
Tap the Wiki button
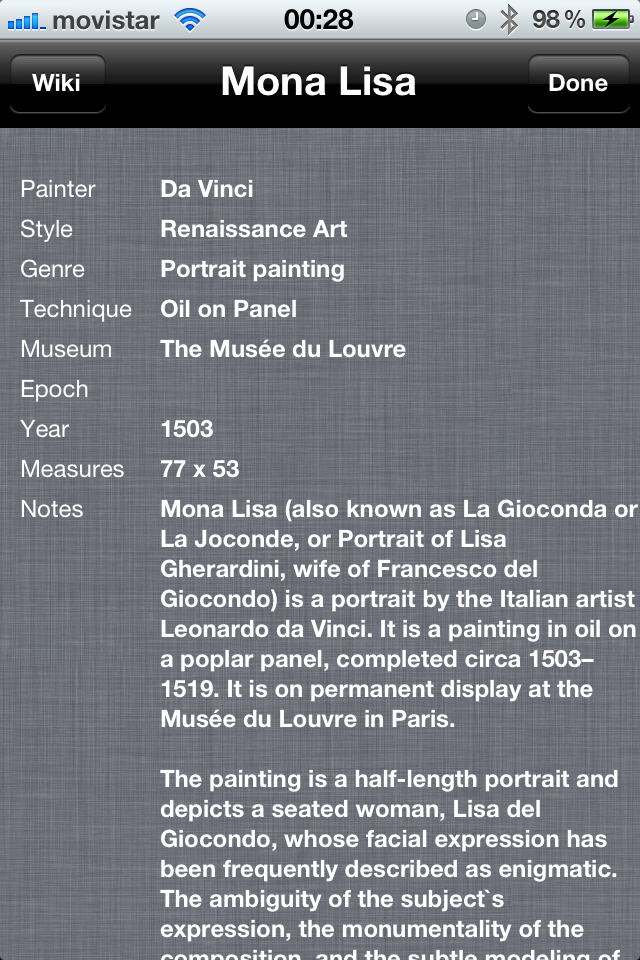57,83
